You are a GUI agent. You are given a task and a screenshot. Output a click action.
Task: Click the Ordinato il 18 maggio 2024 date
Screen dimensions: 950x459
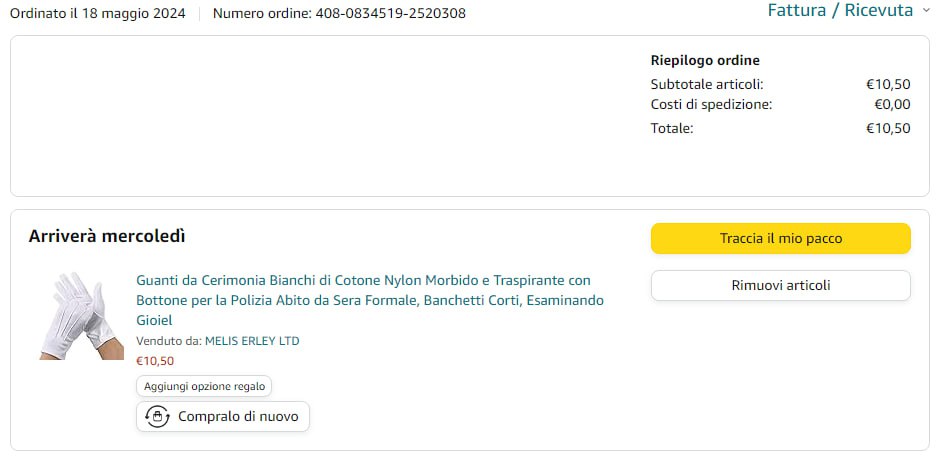click(98, 14)
